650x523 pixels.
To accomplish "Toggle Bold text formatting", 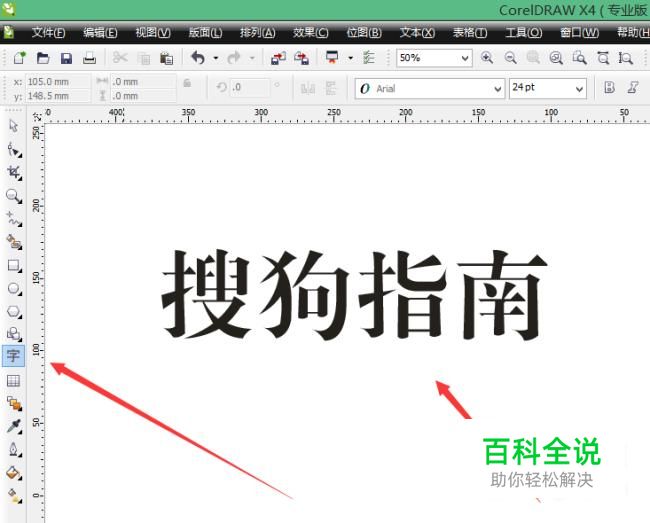I will [x=609, y=87].
